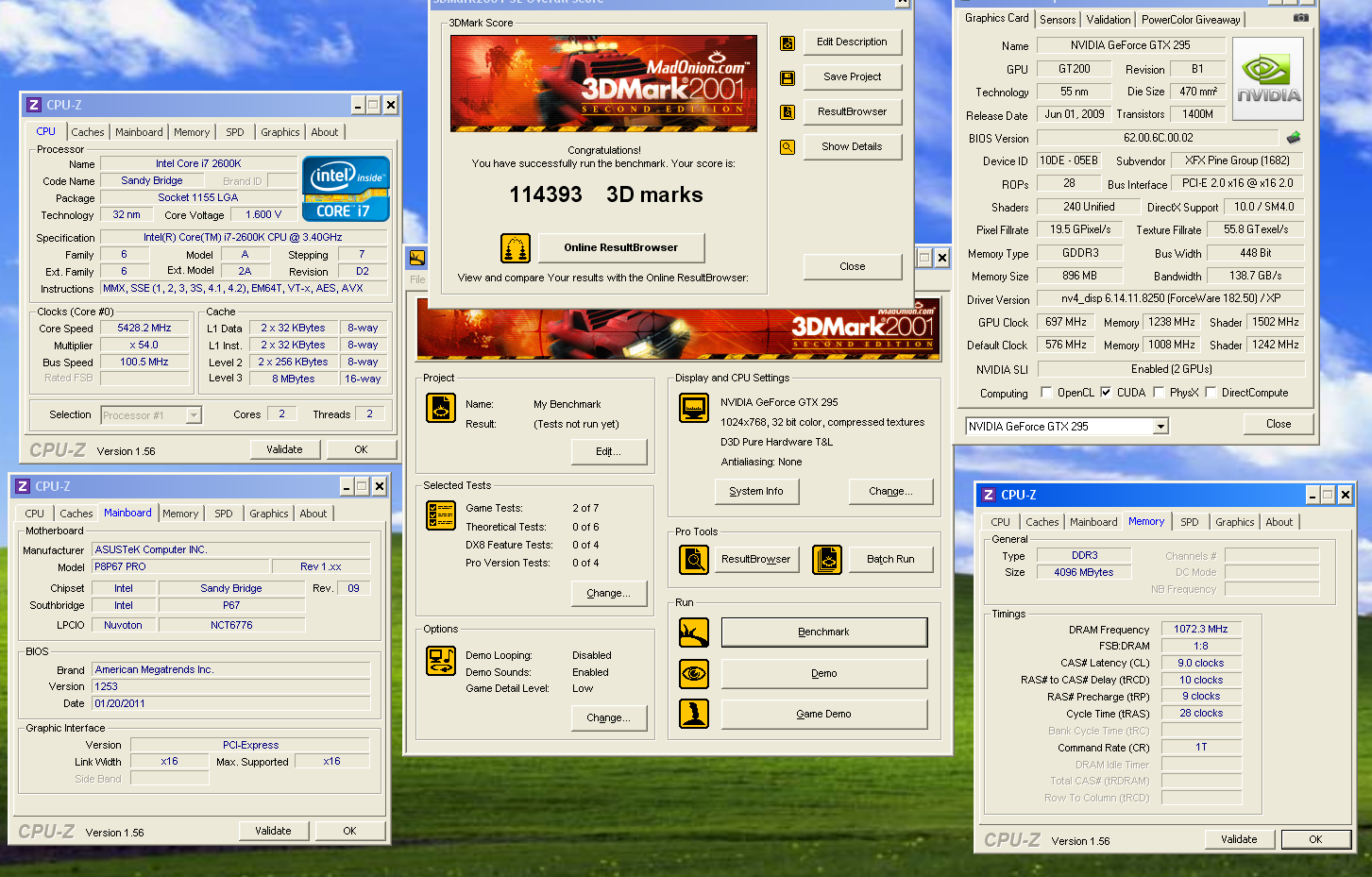Click Change button under Selected Tests
This screenshot has width=1372, height=877.
point(609,594)
